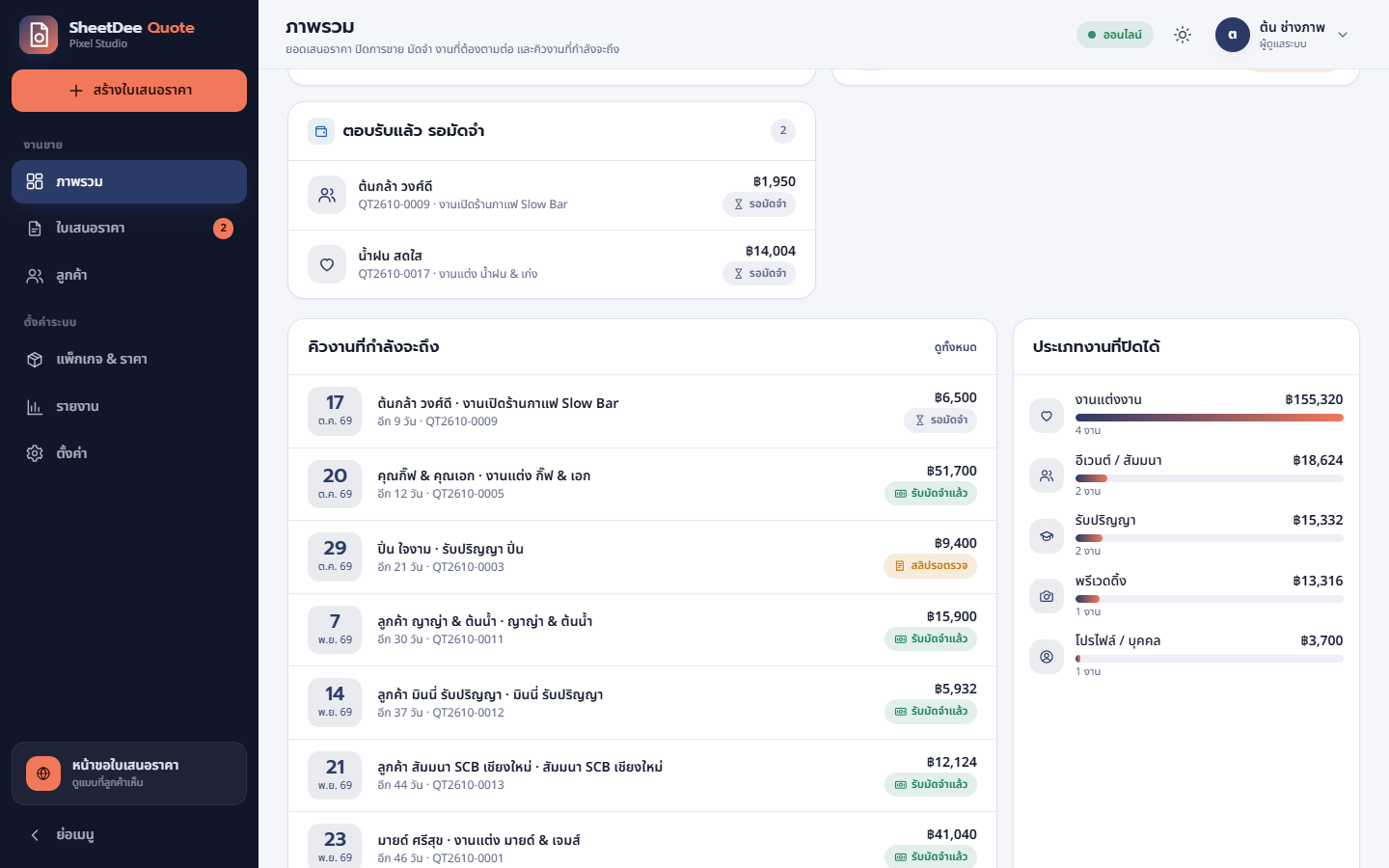The height and width of the screenshot is (868, 1389).
Task: Click the wallet icon beside ตอบรับแล้ว รอมัดจำ
Action: pyautogui.click(x=321, y=131)
